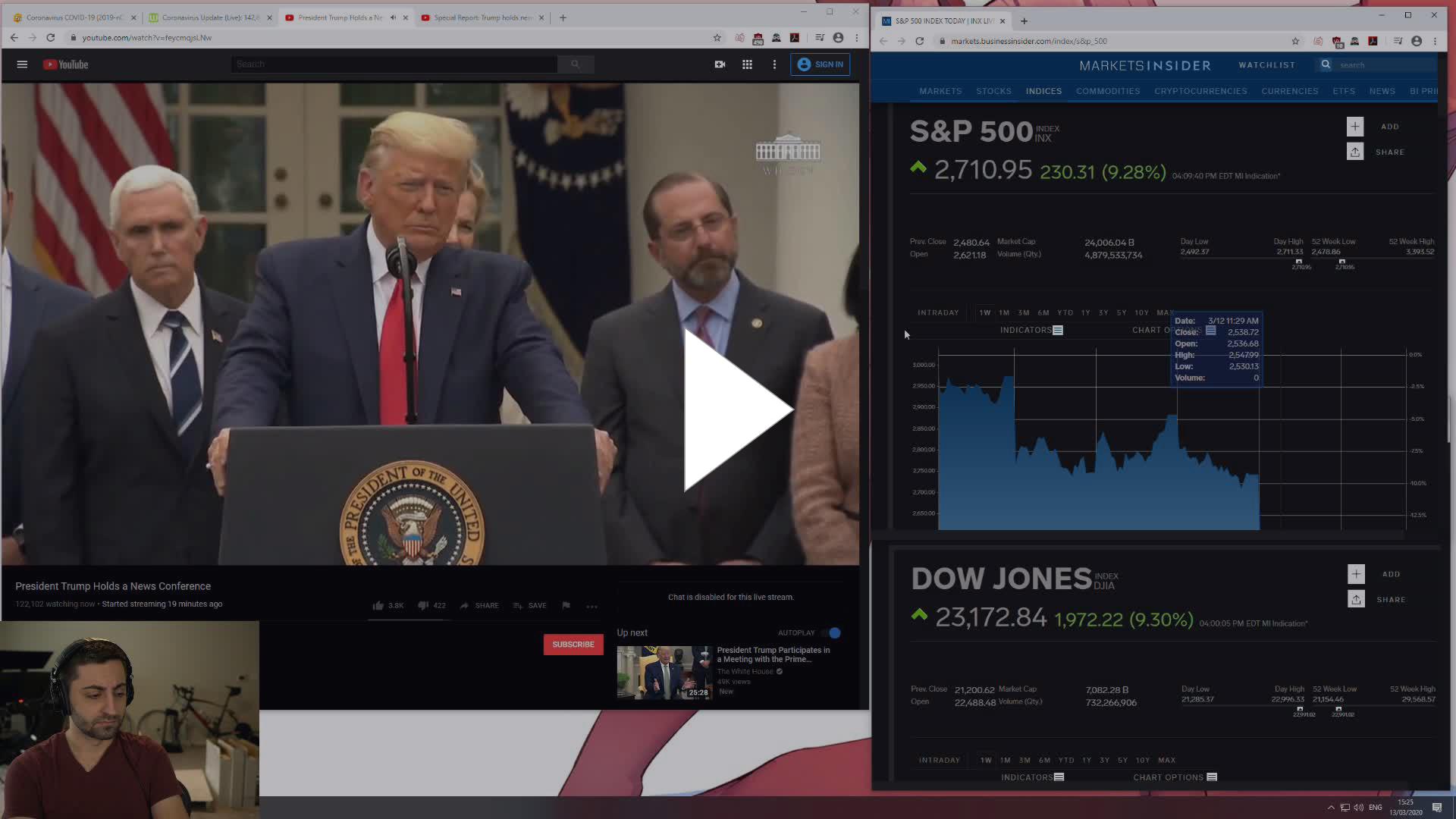Screen dimensions: 1456x819
Task: Click the YouTube search magnifier button
Action: (x=576, y=64)
